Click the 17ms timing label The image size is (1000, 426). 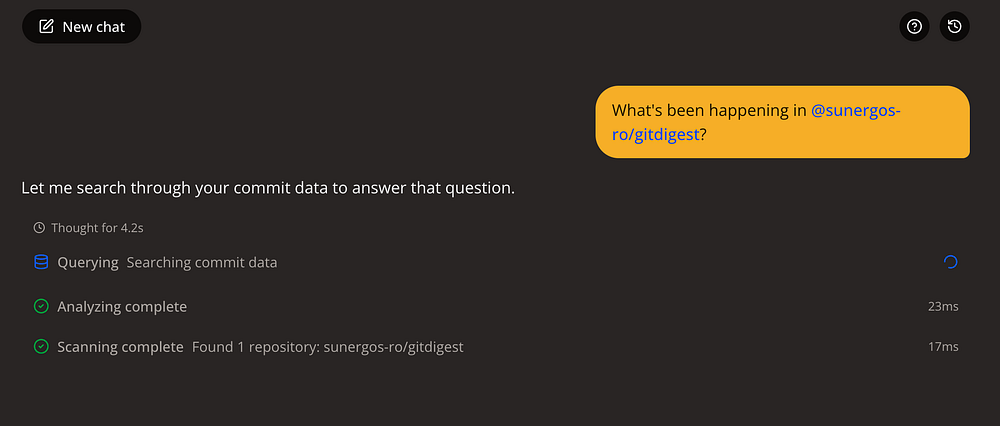pos(943,347)
